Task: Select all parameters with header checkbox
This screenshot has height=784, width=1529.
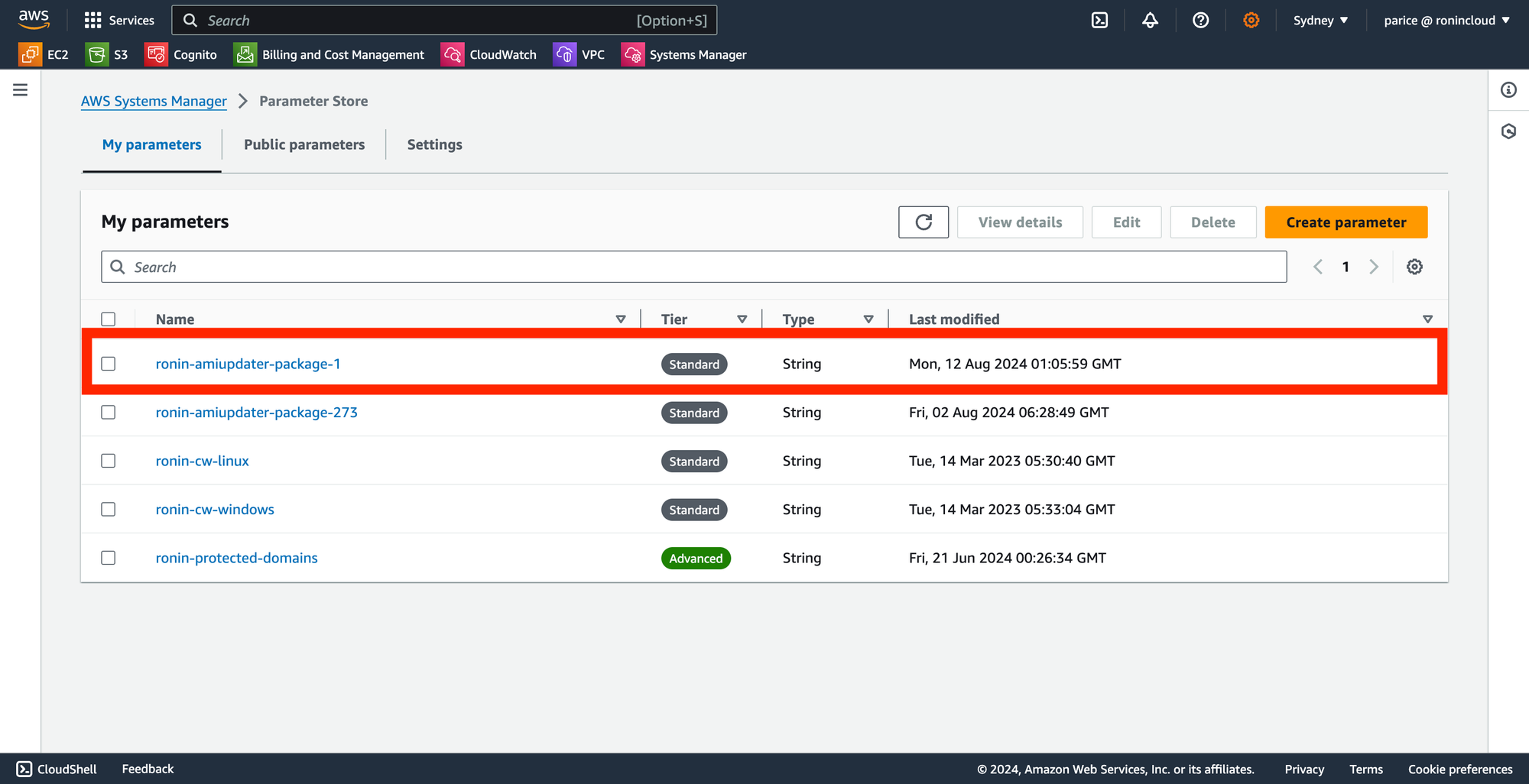Action: (109, 319)
